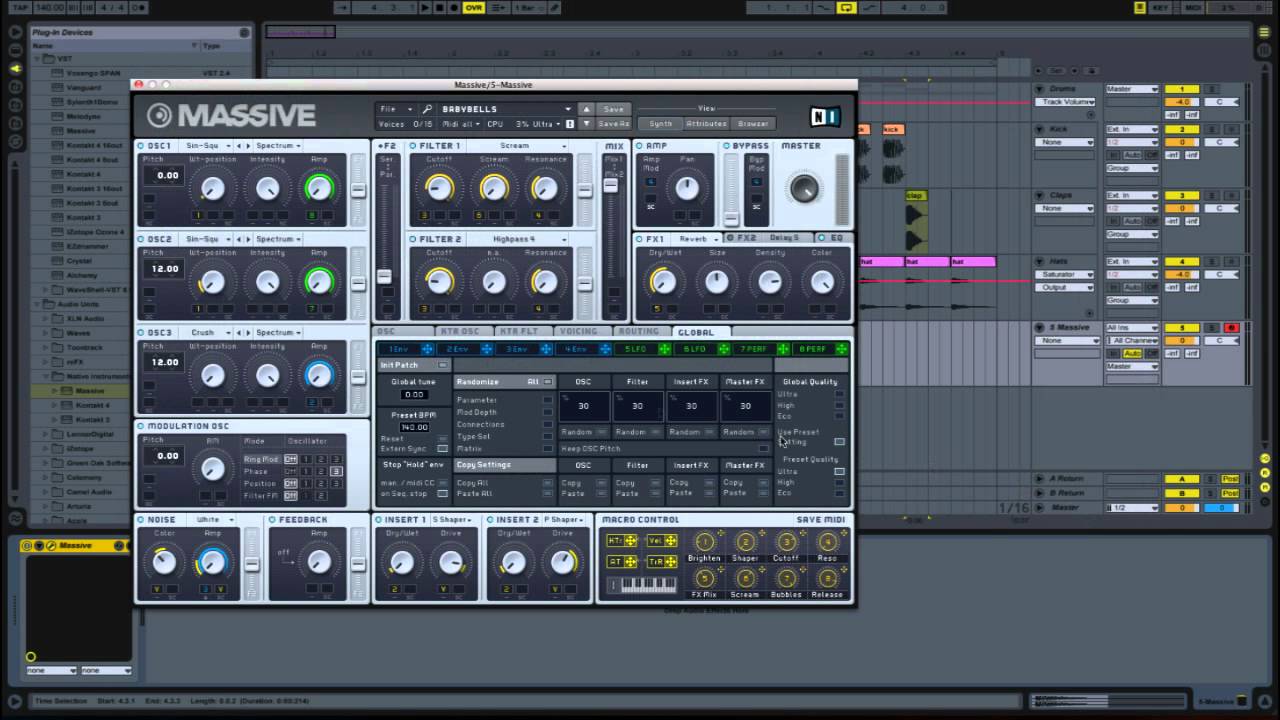Click the 6 LFO green drag handle icon
Screen dimensions: 1280x720
point(723,349)
